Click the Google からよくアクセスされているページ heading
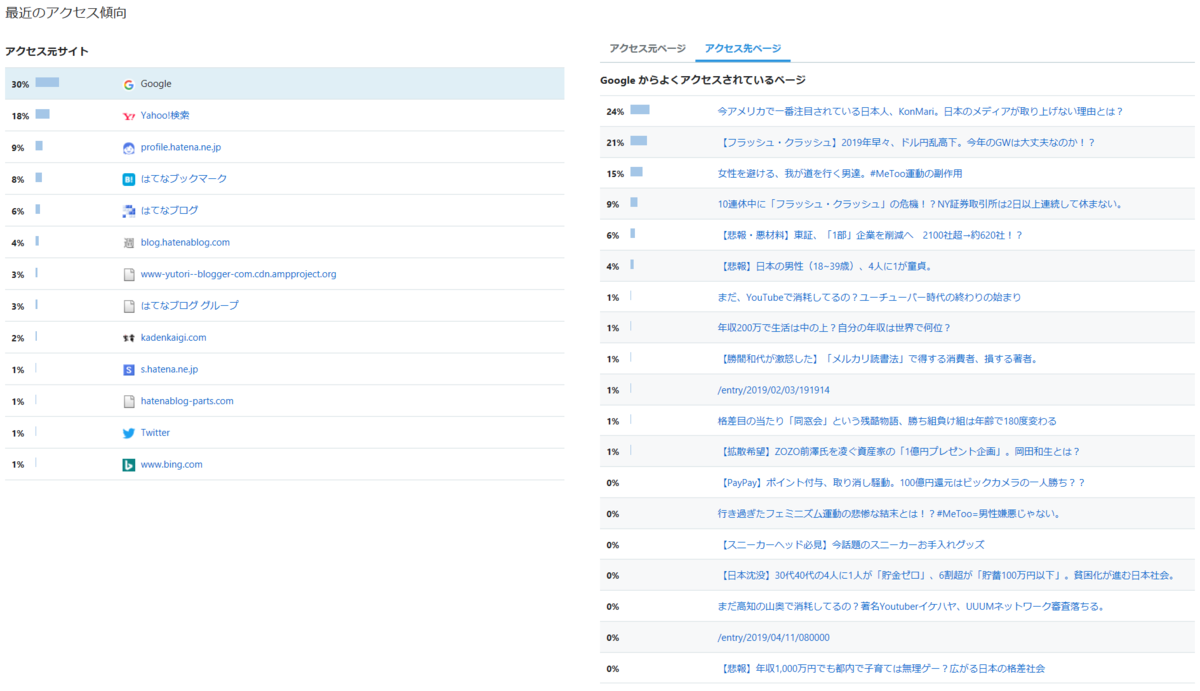Image resolution: width=1200 pixels, height=691 pixels. (703, 79)
